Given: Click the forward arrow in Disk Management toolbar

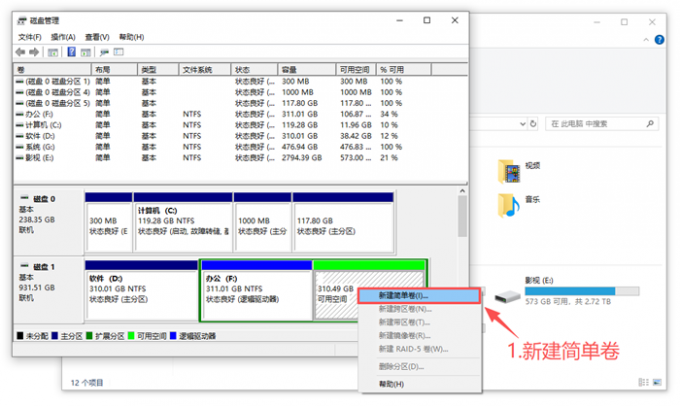Looking at the screenshot, I should 34,52.
